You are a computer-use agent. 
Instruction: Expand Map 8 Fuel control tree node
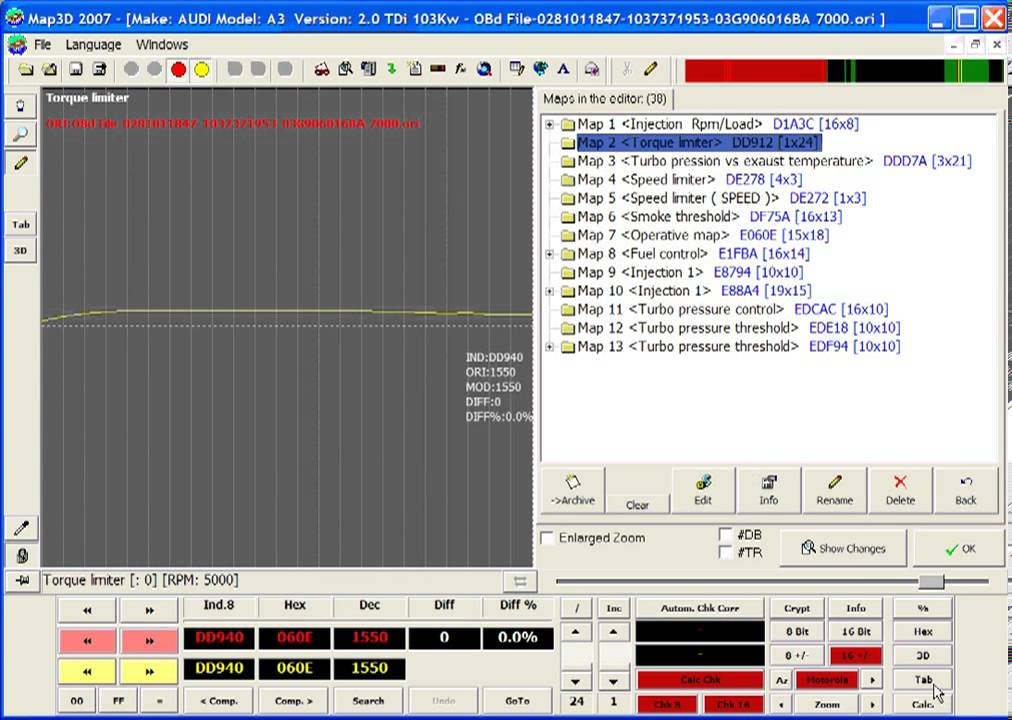(x=549, y=254)
